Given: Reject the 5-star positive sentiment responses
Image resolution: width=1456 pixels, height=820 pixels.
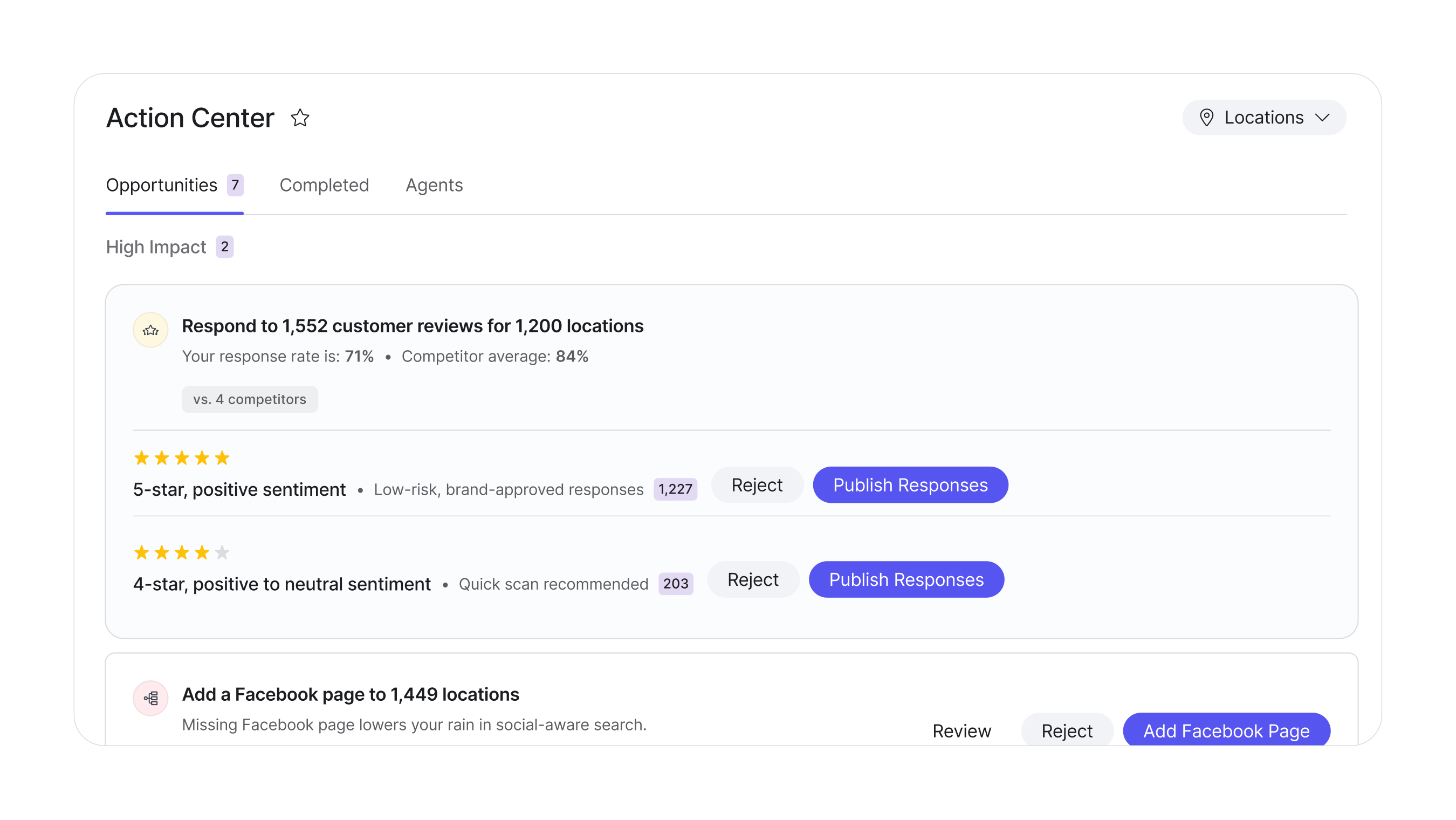Looking at the screenshot, I should [757, 485].
